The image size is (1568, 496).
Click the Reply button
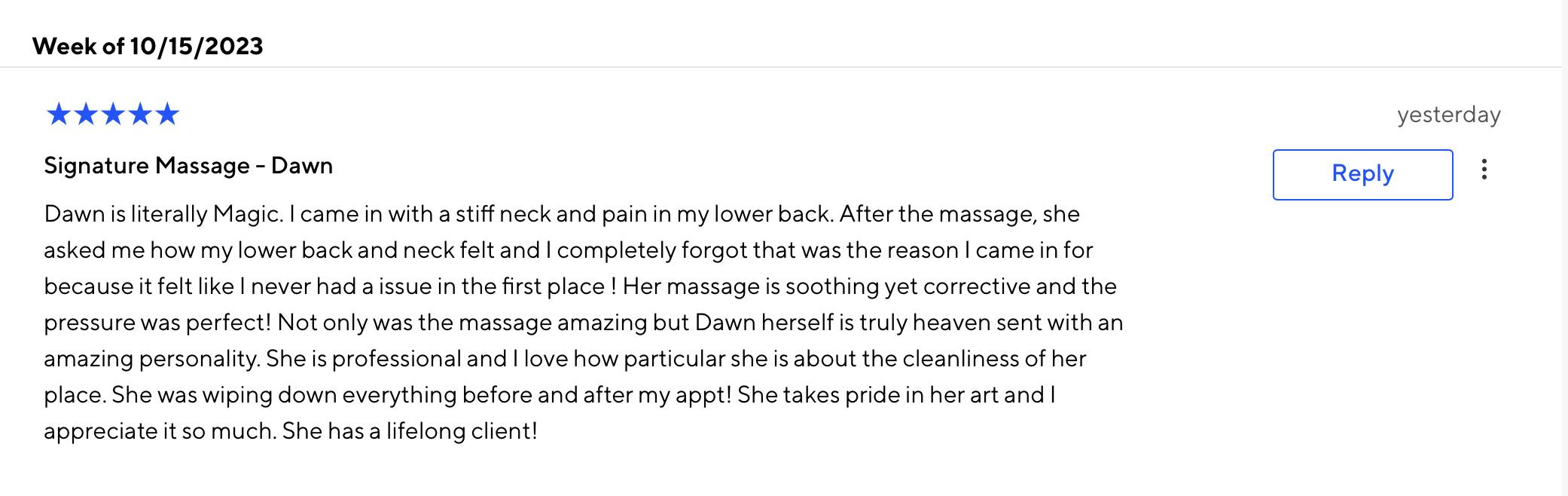(x=1362, y=174)
